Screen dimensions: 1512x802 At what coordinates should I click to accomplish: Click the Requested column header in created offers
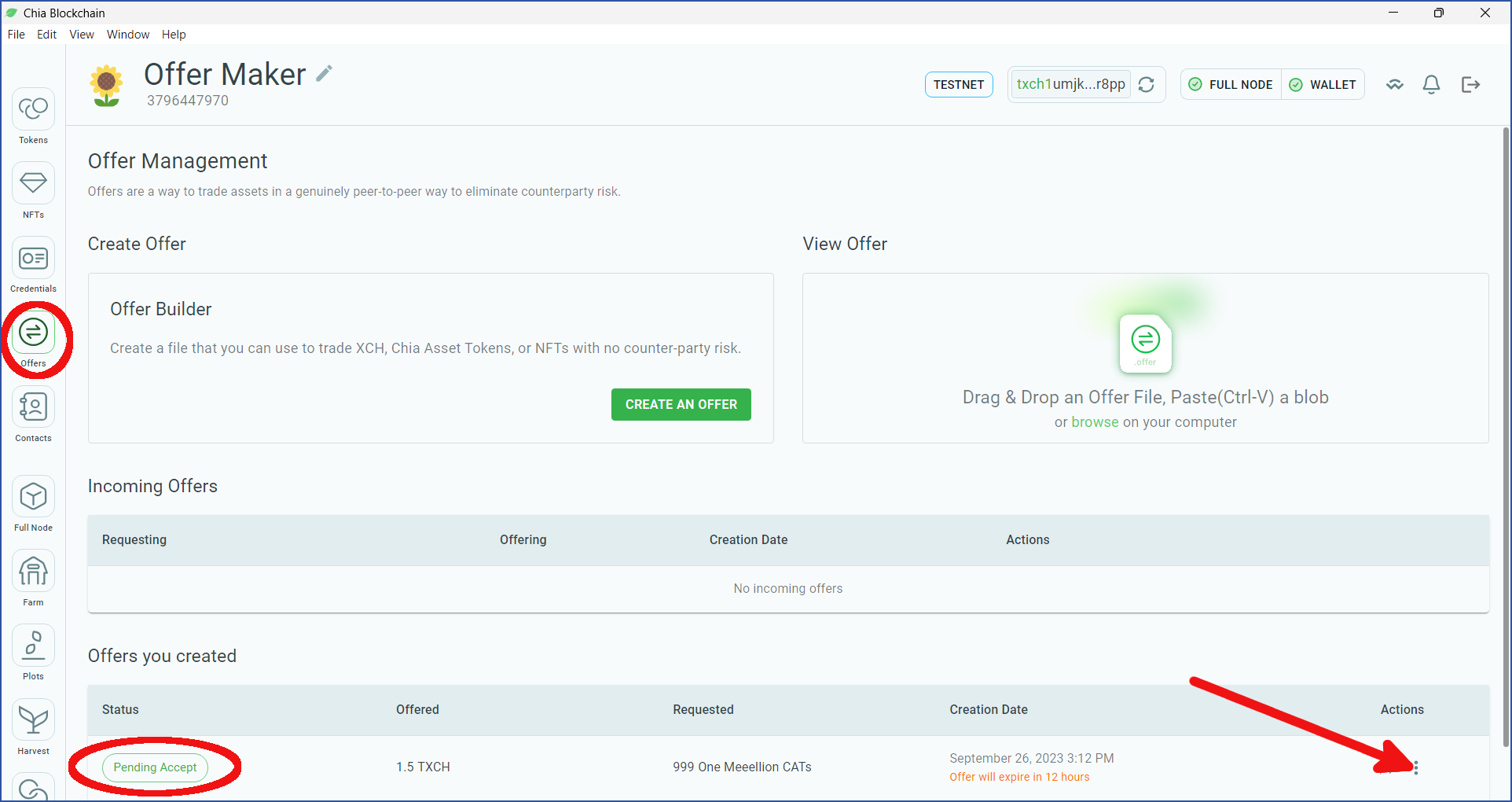tap(703, 709)
